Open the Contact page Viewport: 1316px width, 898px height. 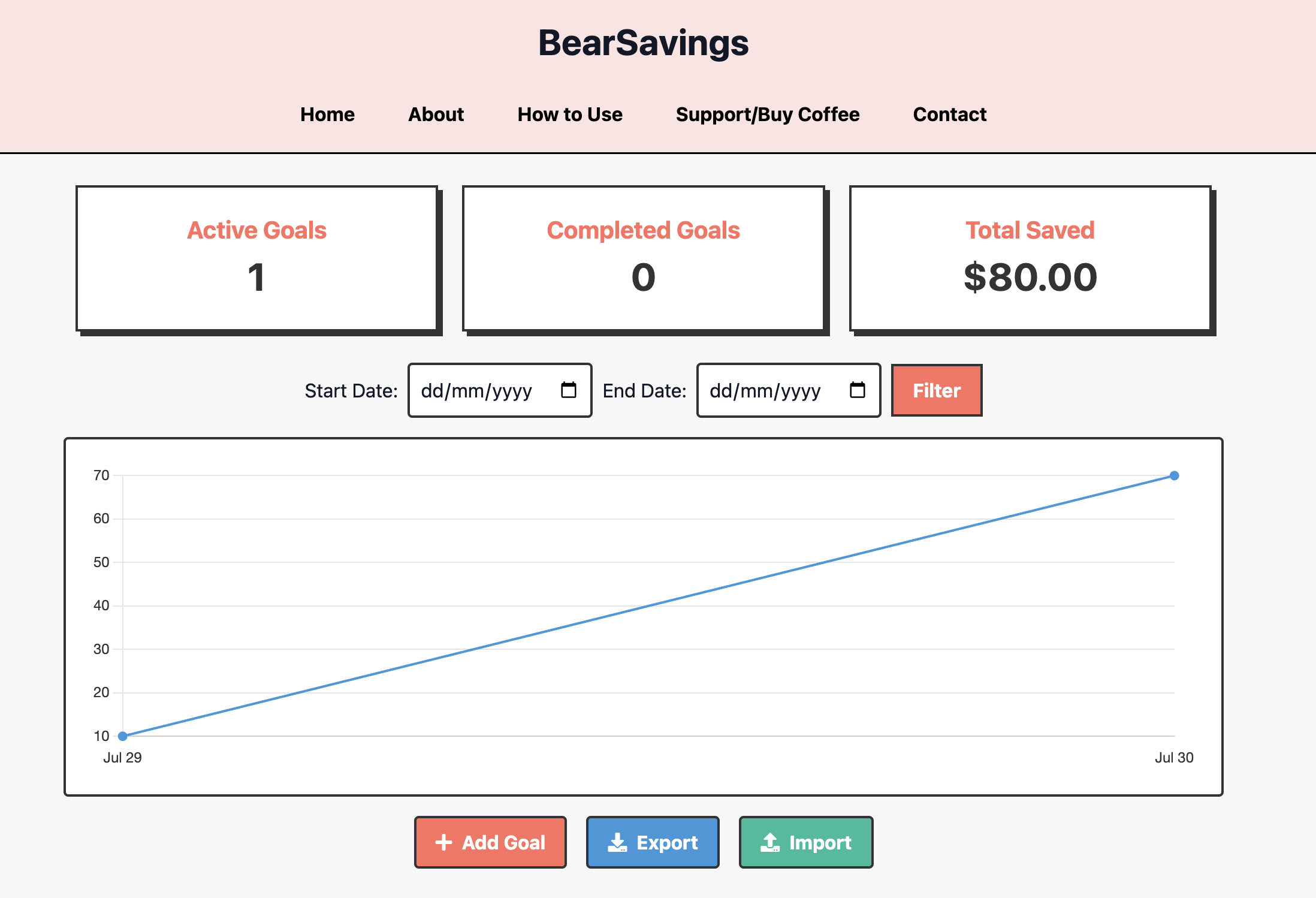click(950, 114)
